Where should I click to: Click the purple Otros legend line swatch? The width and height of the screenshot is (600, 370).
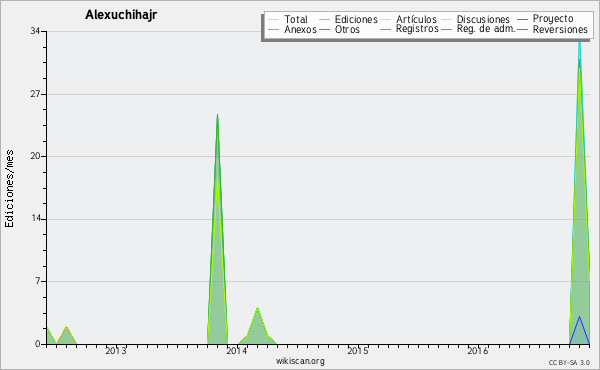coord(324,29)
